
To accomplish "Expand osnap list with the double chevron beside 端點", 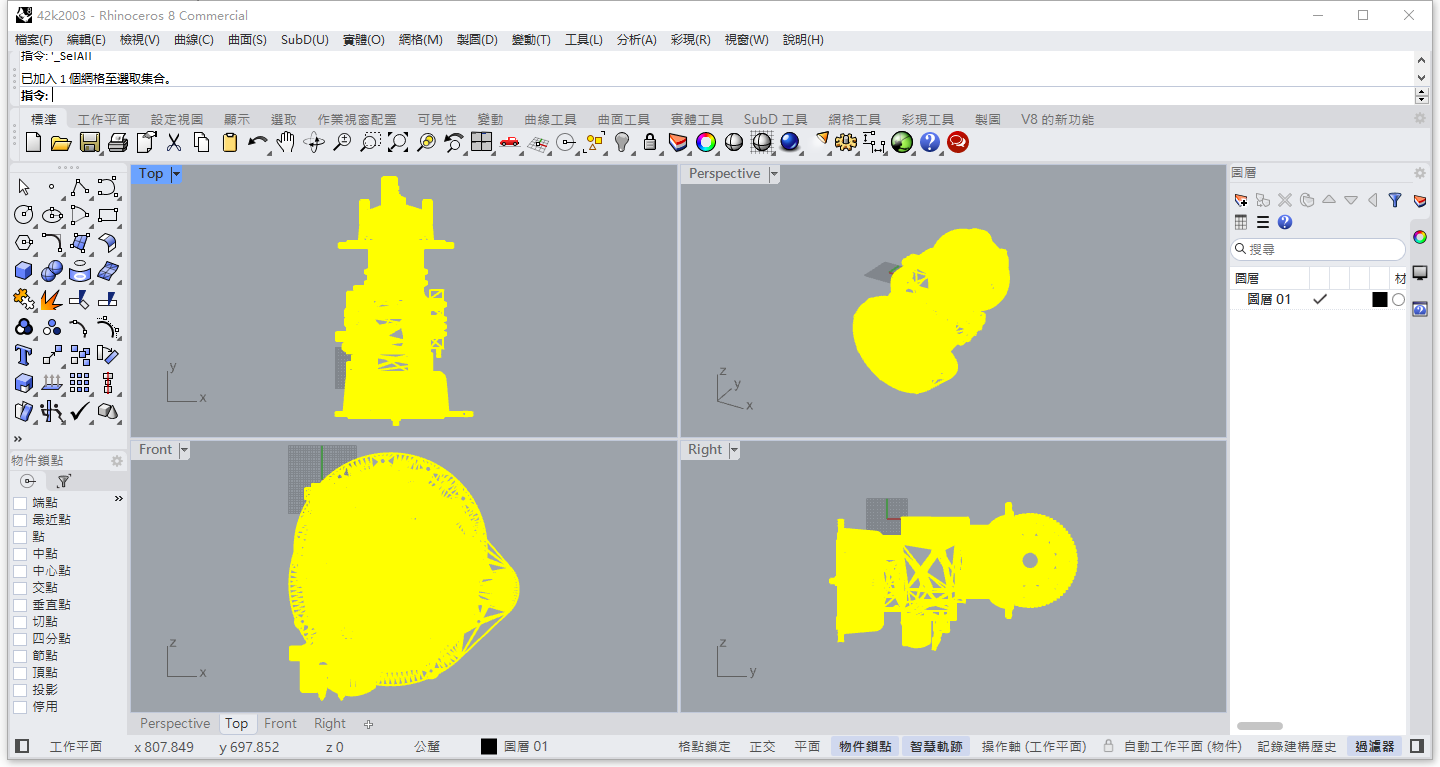I will [119, 498].
